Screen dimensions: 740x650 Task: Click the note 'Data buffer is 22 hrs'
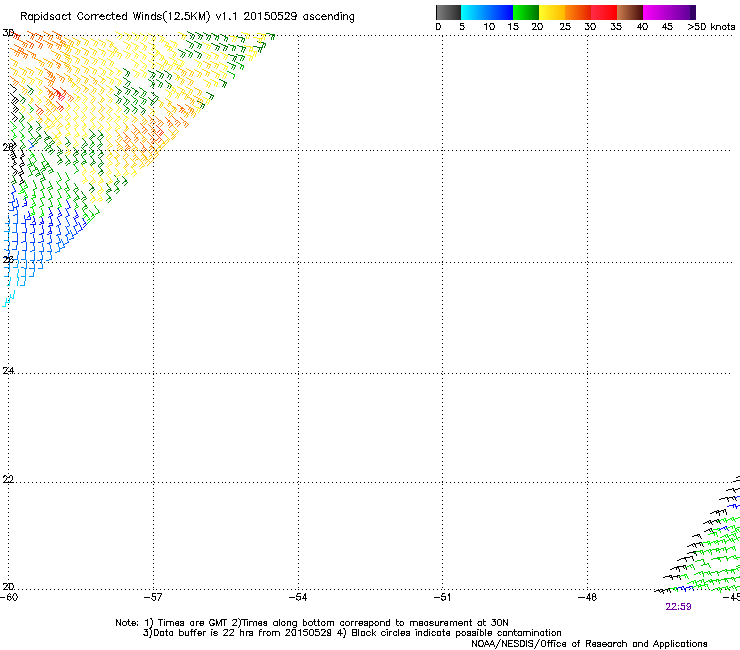(x=204, y=633)
